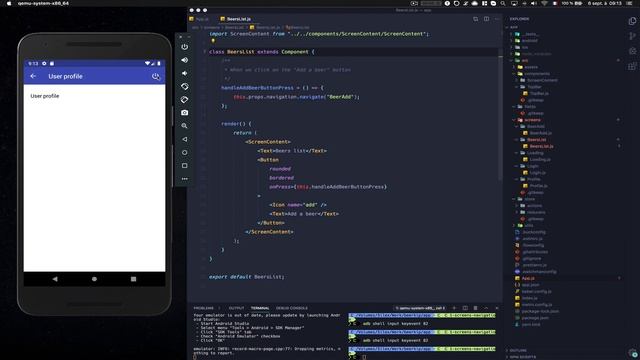Viewport: 640px width, 360px height.
Task: Click the emulator volume down icon
Action: pyautogui.click(x=184, y=73)
